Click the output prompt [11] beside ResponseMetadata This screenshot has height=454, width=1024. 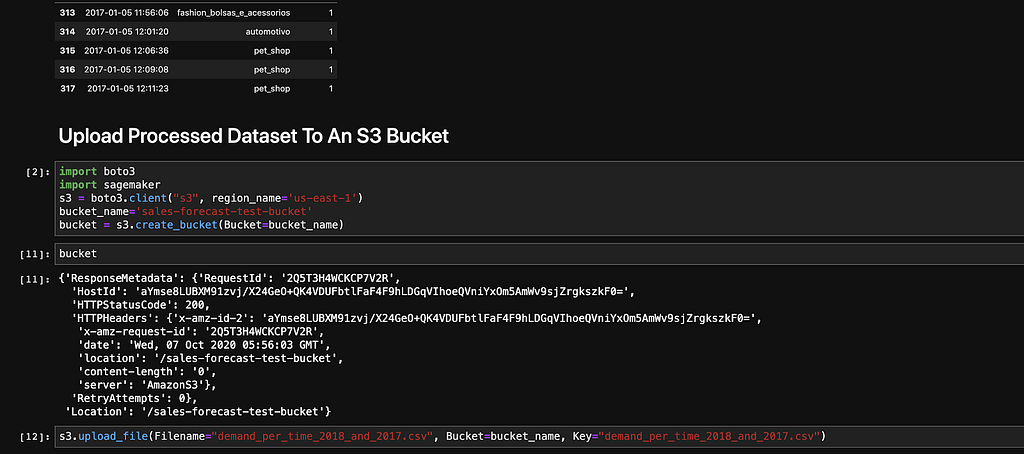[32, 279]
